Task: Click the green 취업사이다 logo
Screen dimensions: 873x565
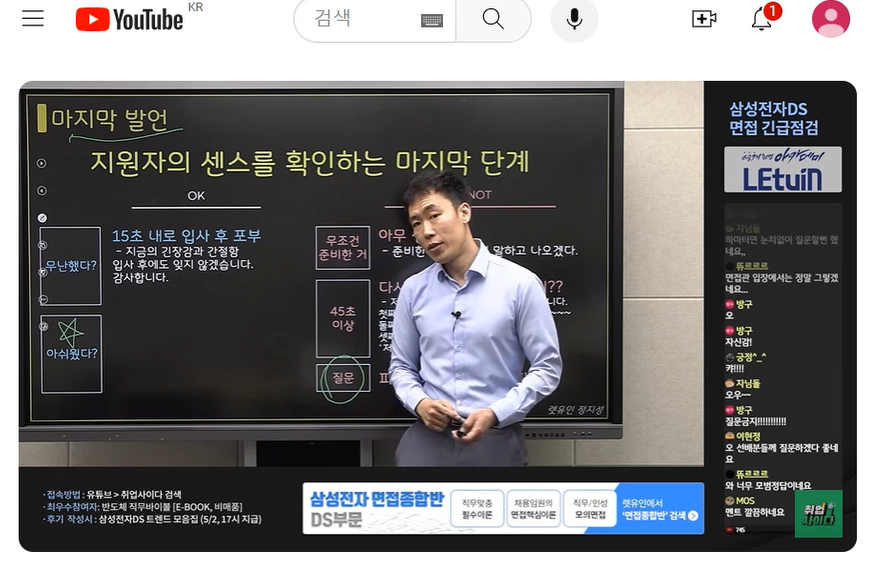Action: pyautogui.click(x=818, y=514)
